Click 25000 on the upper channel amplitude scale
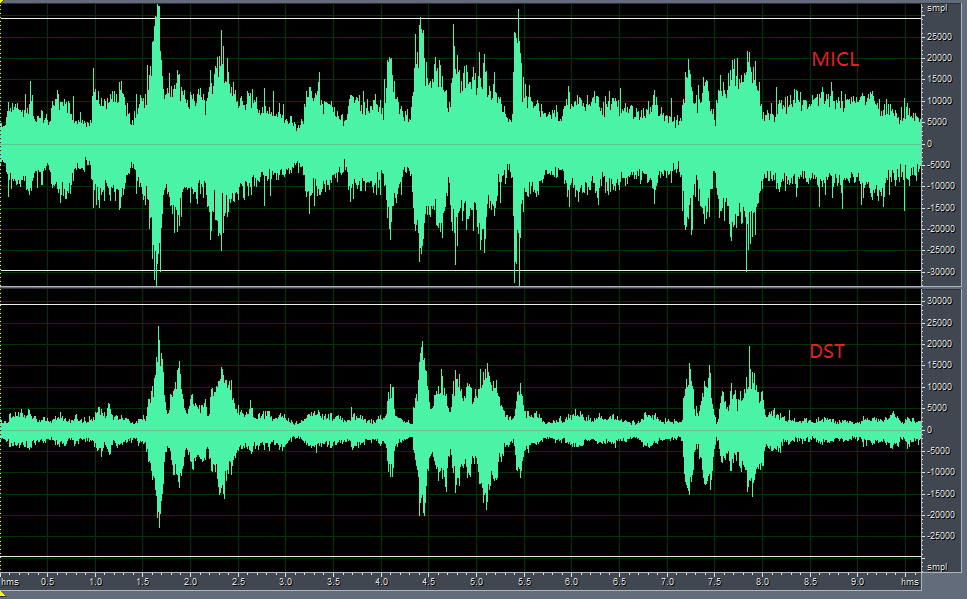The width and height of the screenshot is (967, 599). (939, 37)
